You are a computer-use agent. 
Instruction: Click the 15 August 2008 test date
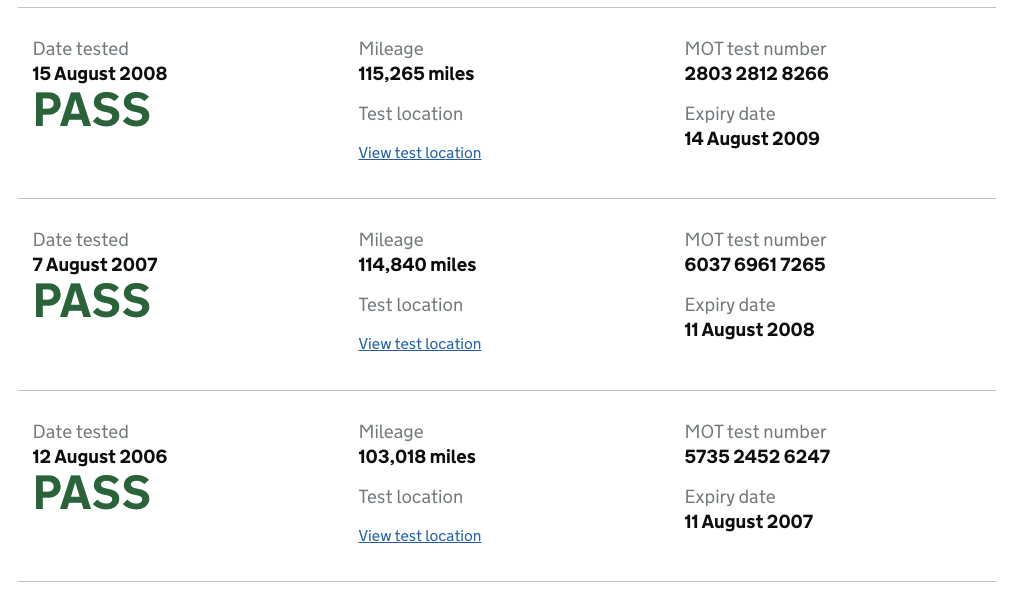pos(100,74)
